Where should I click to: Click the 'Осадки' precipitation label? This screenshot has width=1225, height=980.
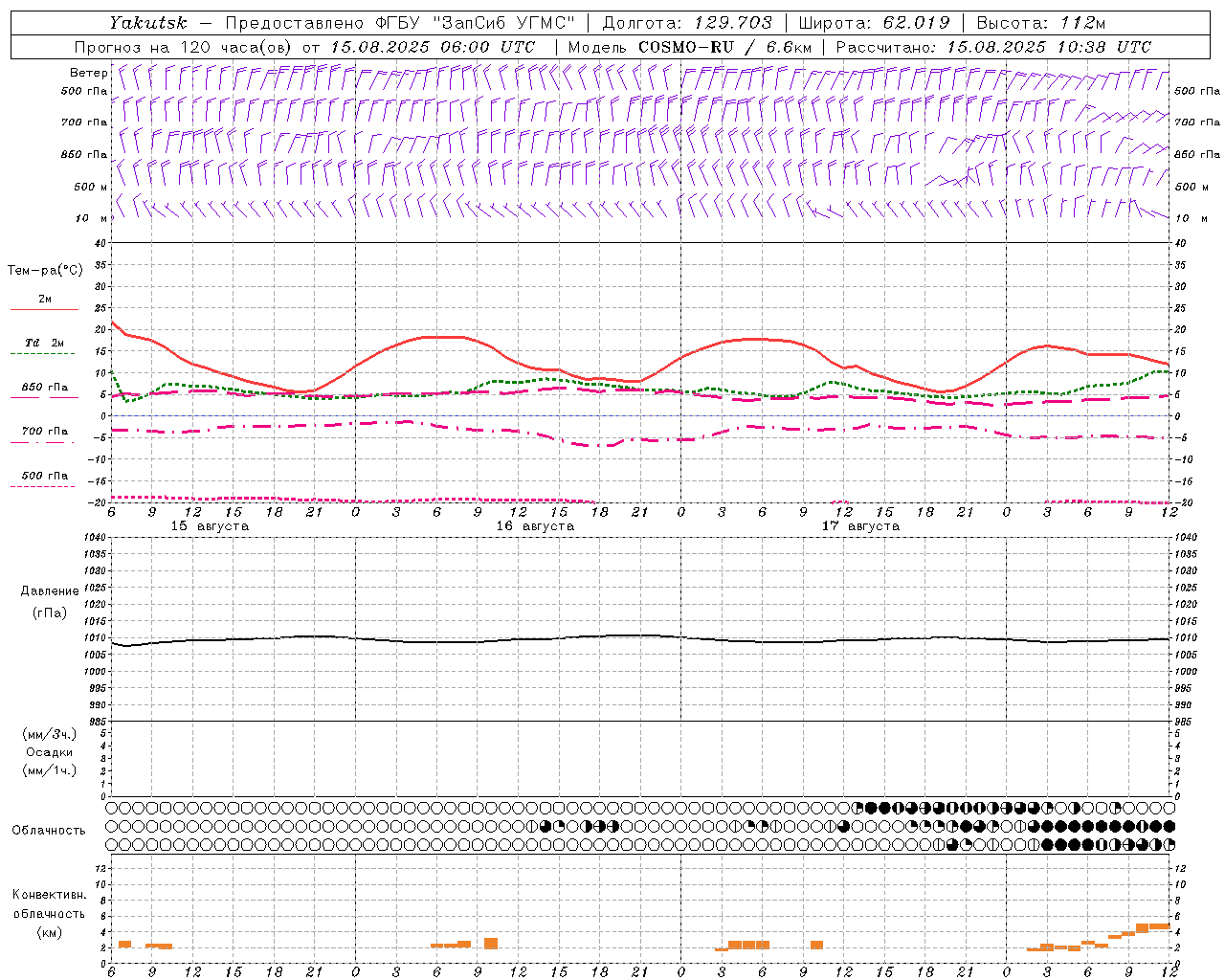pos(50,752)
